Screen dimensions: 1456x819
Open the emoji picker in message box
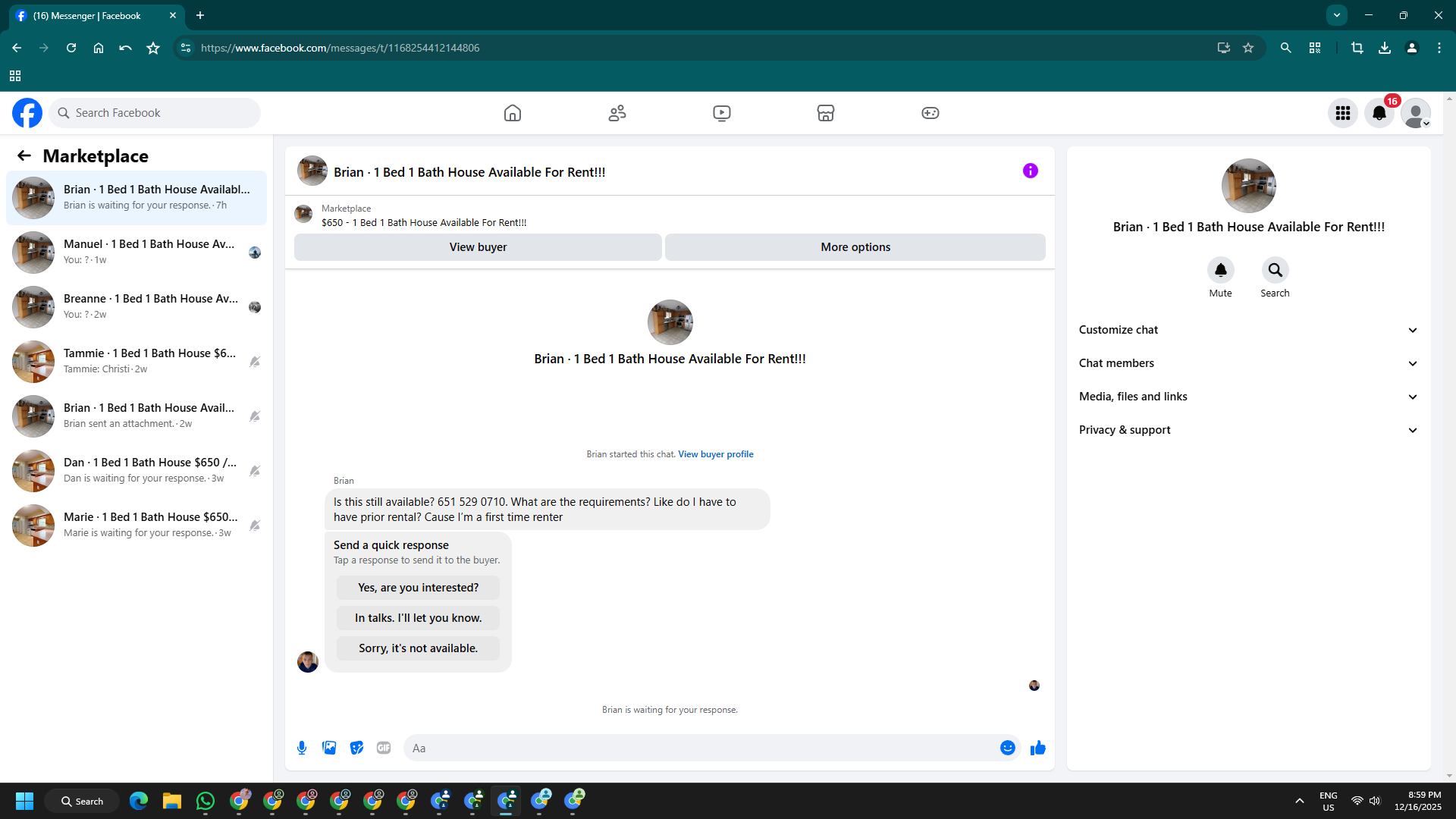tap(1008, 748)
